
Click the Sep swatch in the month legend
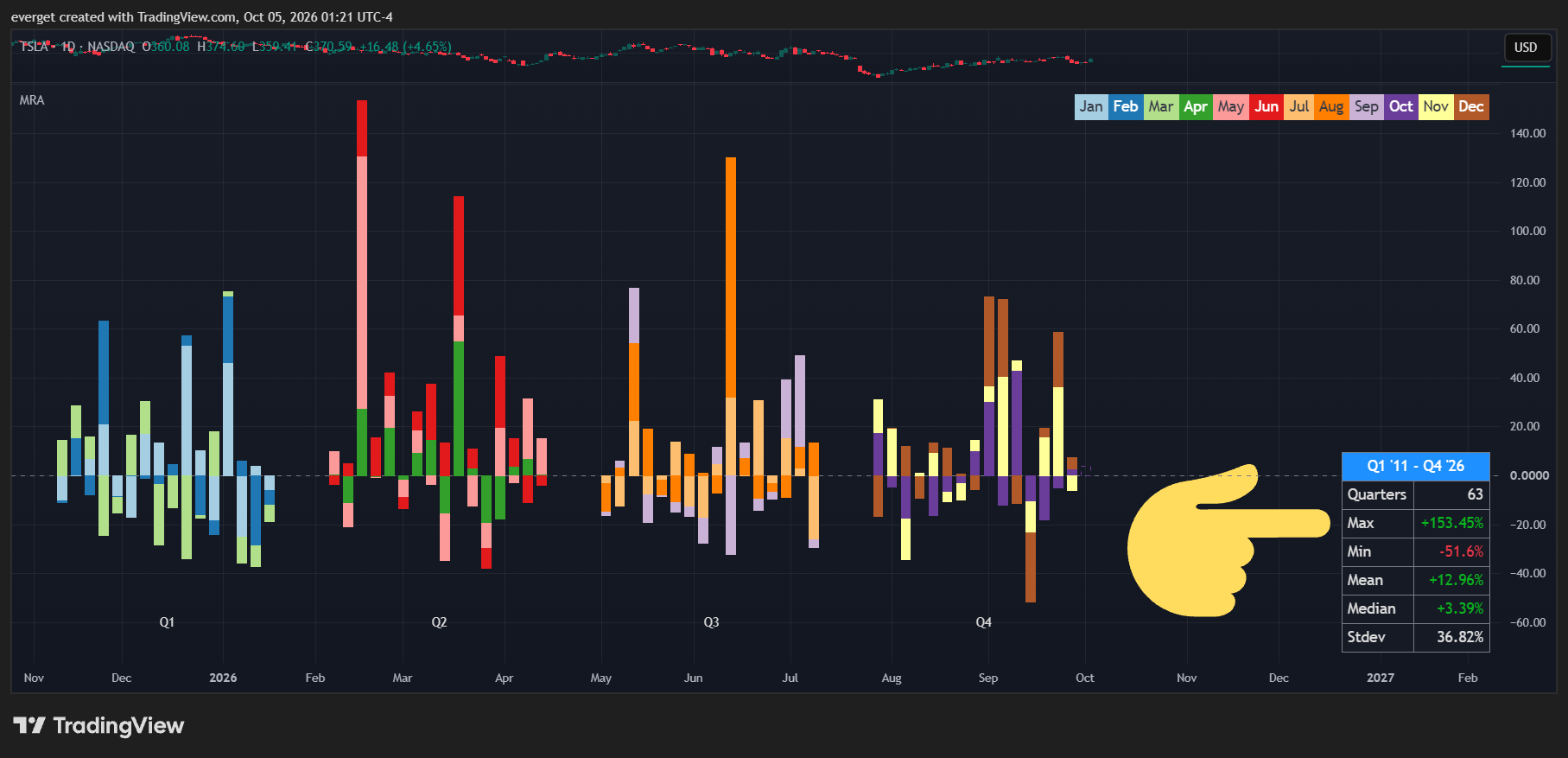[x=1367, y=106]
